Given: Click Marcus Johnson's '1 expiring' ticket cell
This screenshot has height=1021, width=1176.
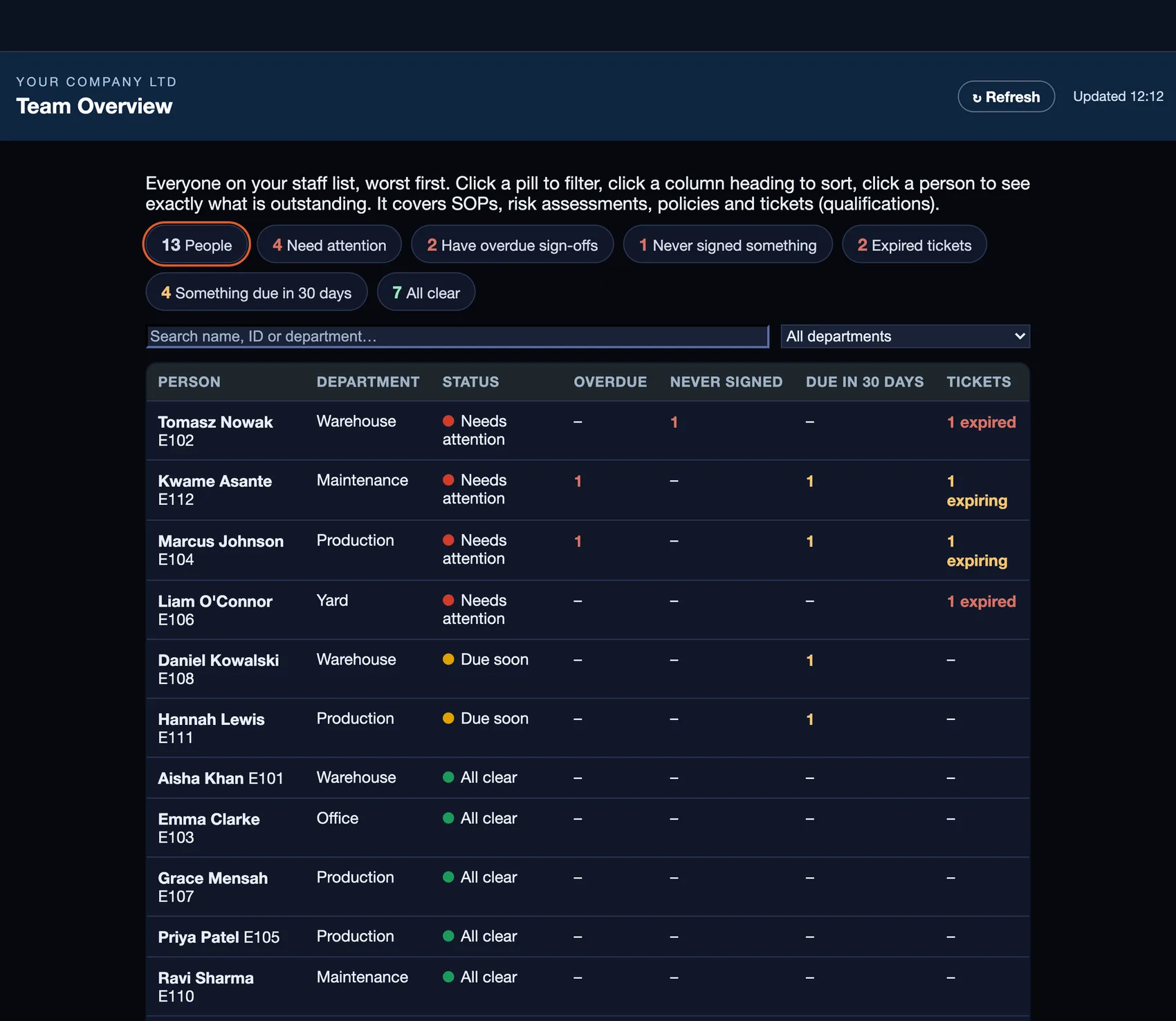Looking at the screenshot, I should coord(977,551).
